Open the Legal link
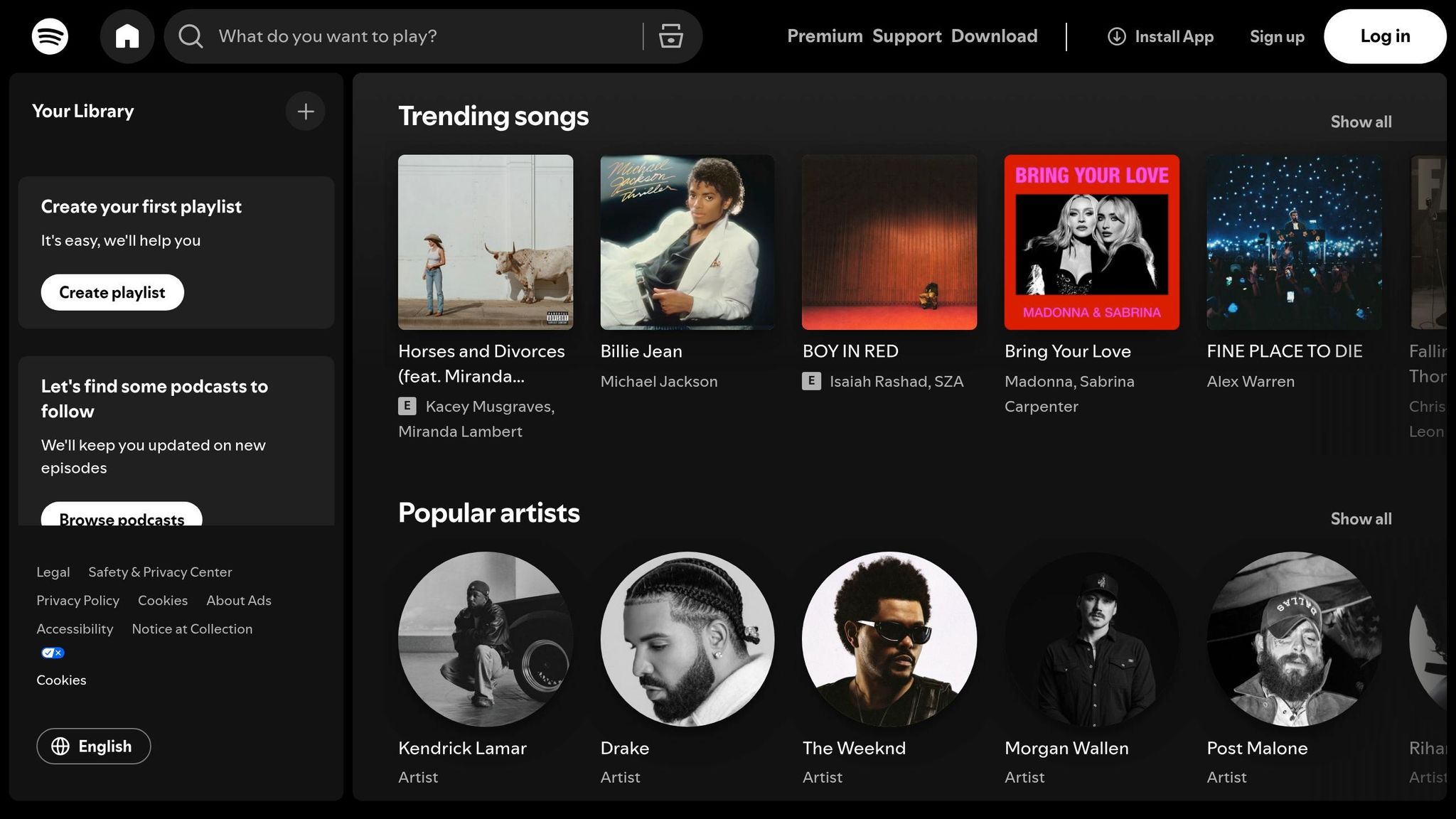 click(x=53, y=572)
